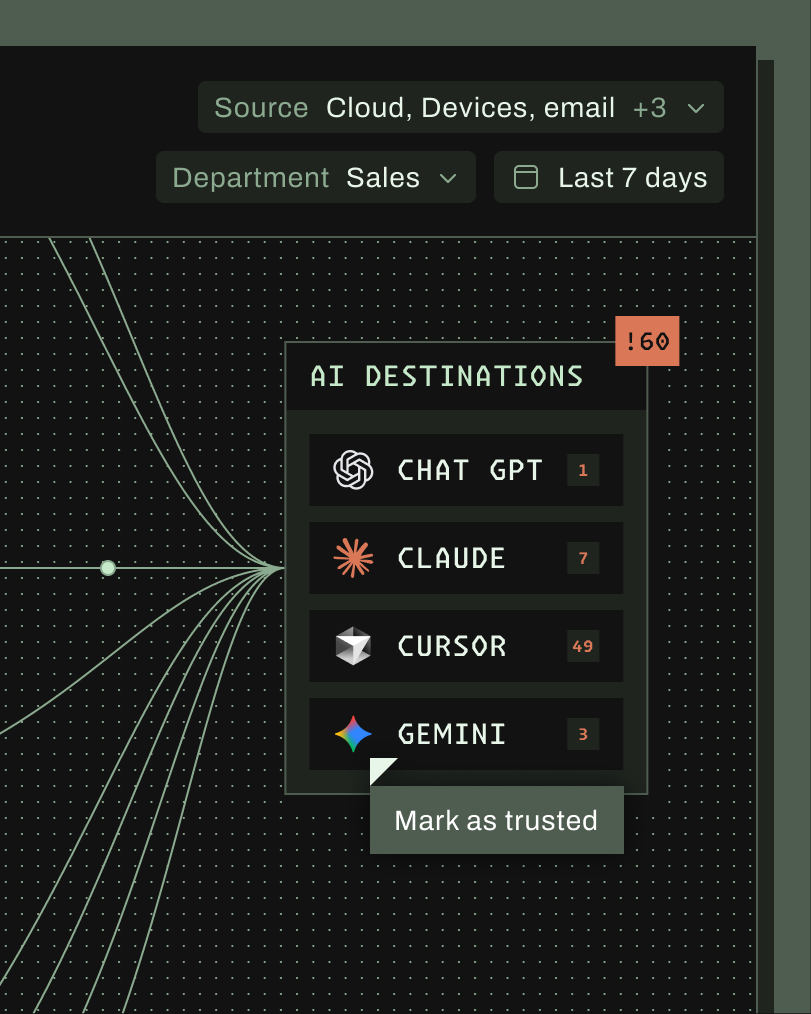Click Claude count badge showing 7
The width and height of the screenshot is (811, 1014).
(583, 558)
